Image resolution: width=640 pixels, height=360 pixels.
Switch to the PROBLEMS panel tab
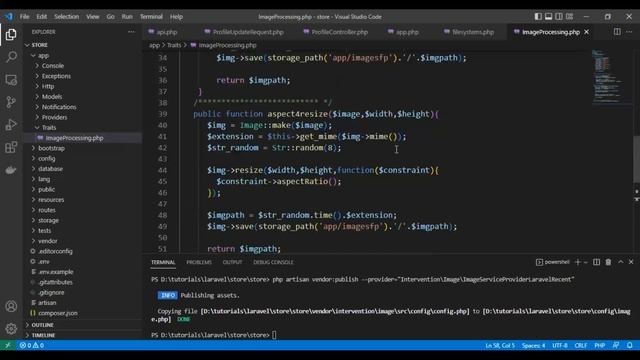(199, 262)
